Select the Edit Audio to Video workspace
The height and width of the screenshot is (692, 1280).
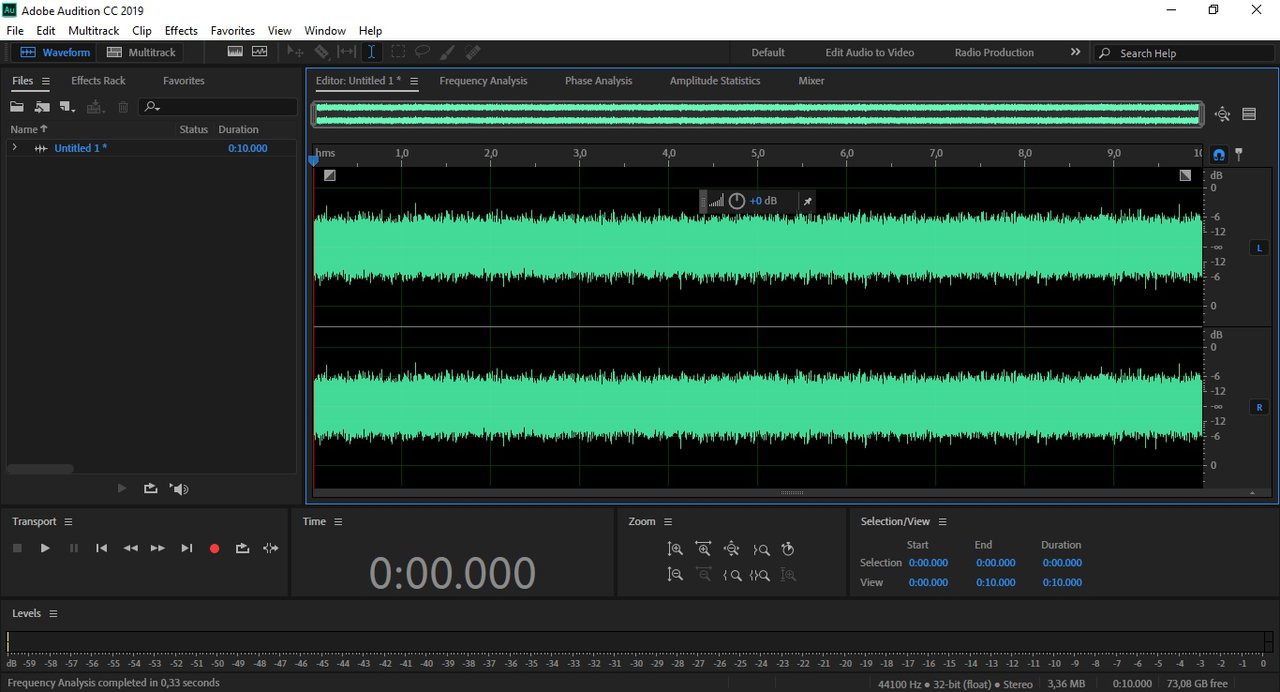869,52
